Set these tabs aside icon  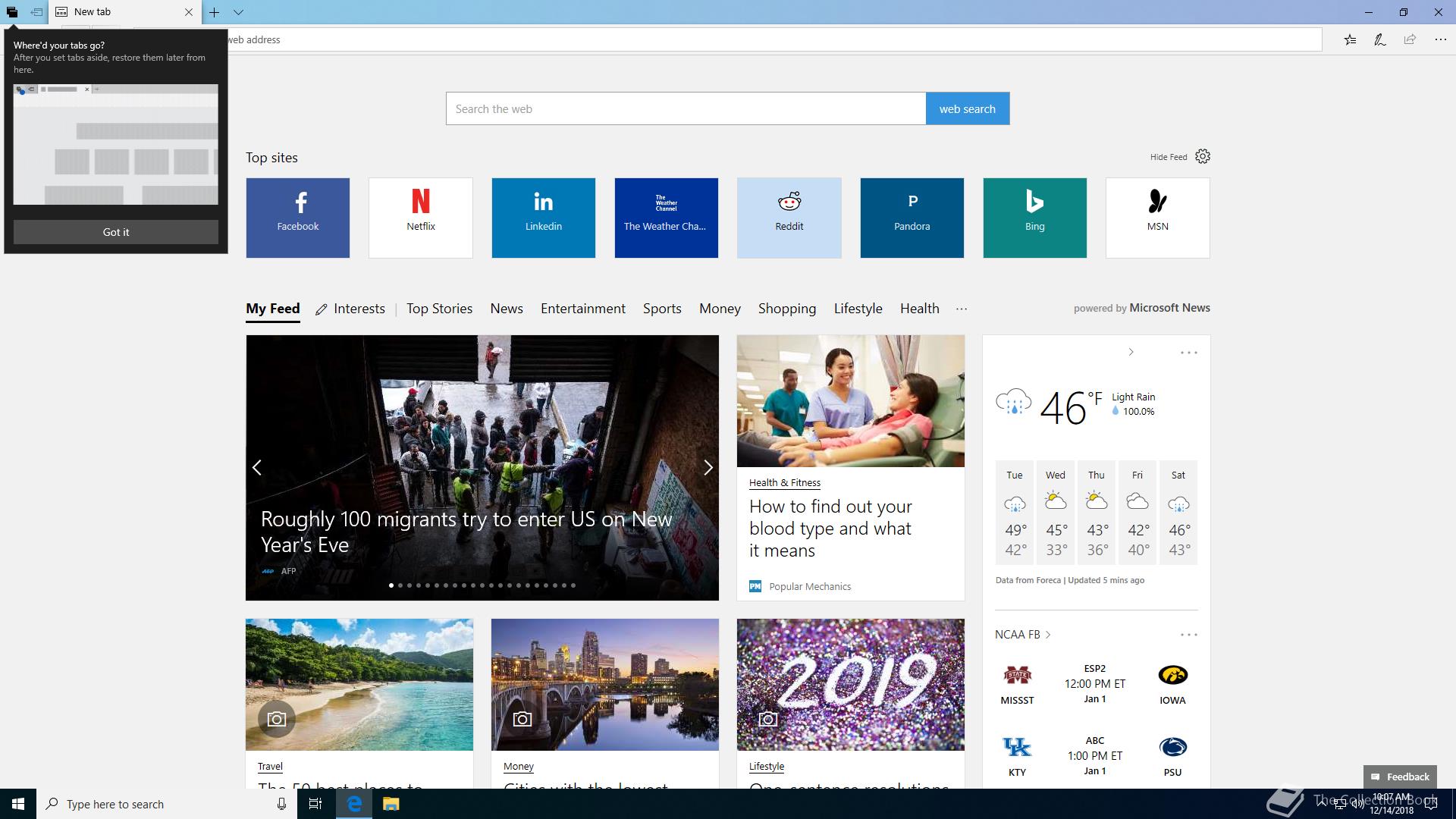coord(36,12)
